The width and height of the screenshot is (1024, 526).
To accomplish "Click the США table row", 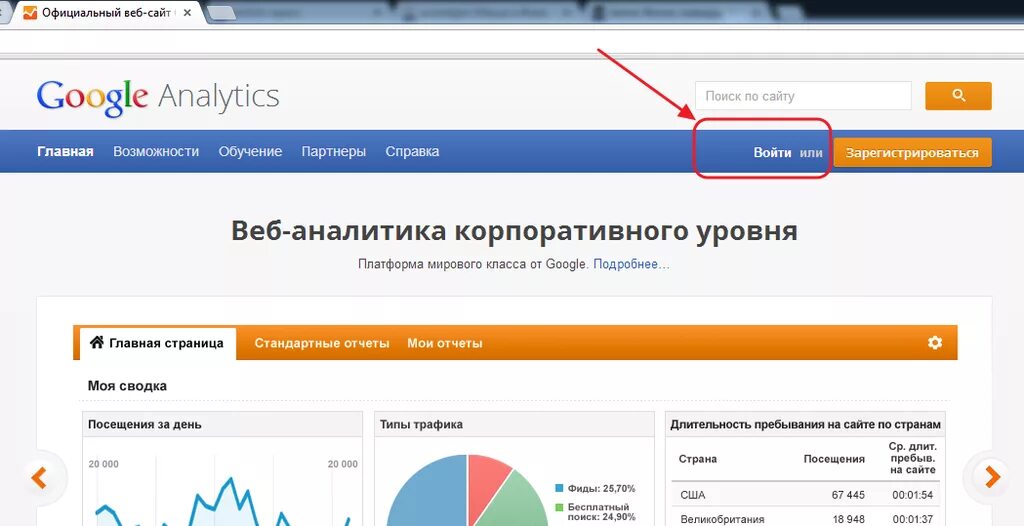I will [808, 495].
